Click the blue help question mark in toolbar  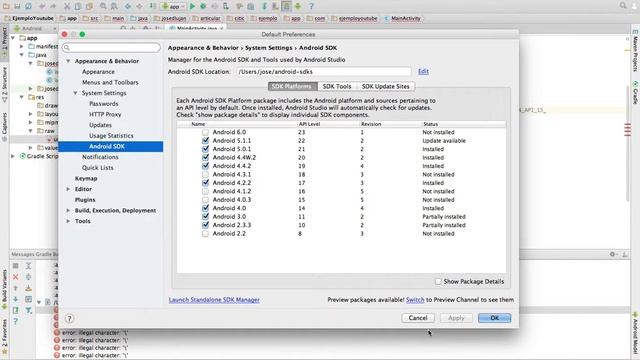point(311,6)
